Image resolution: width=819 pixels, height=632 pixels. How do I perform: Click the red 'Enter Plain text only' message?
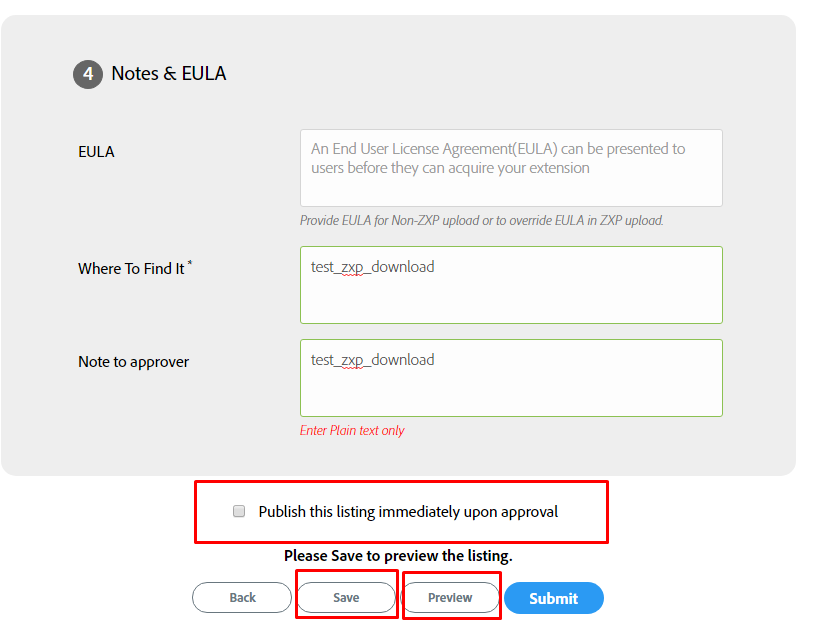[x=352, y=430]
